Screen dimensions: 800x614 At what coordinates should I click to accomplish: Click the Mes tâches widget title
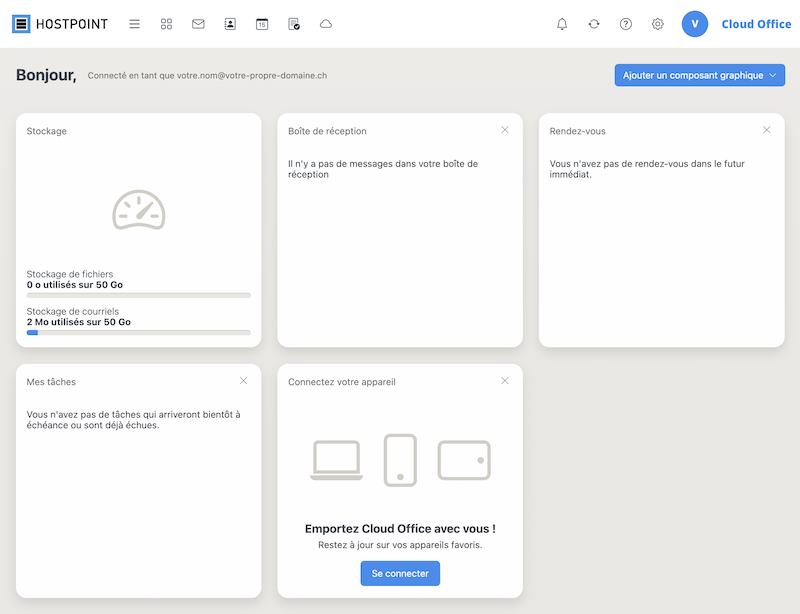[x=51, y=382]
